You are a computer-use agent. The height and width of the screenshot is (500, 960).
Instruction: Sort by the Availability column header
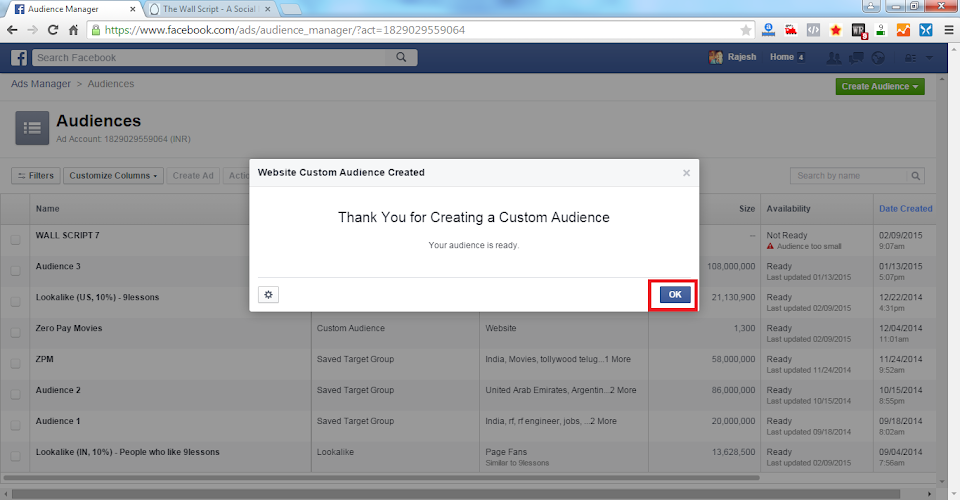pos(789,209)
